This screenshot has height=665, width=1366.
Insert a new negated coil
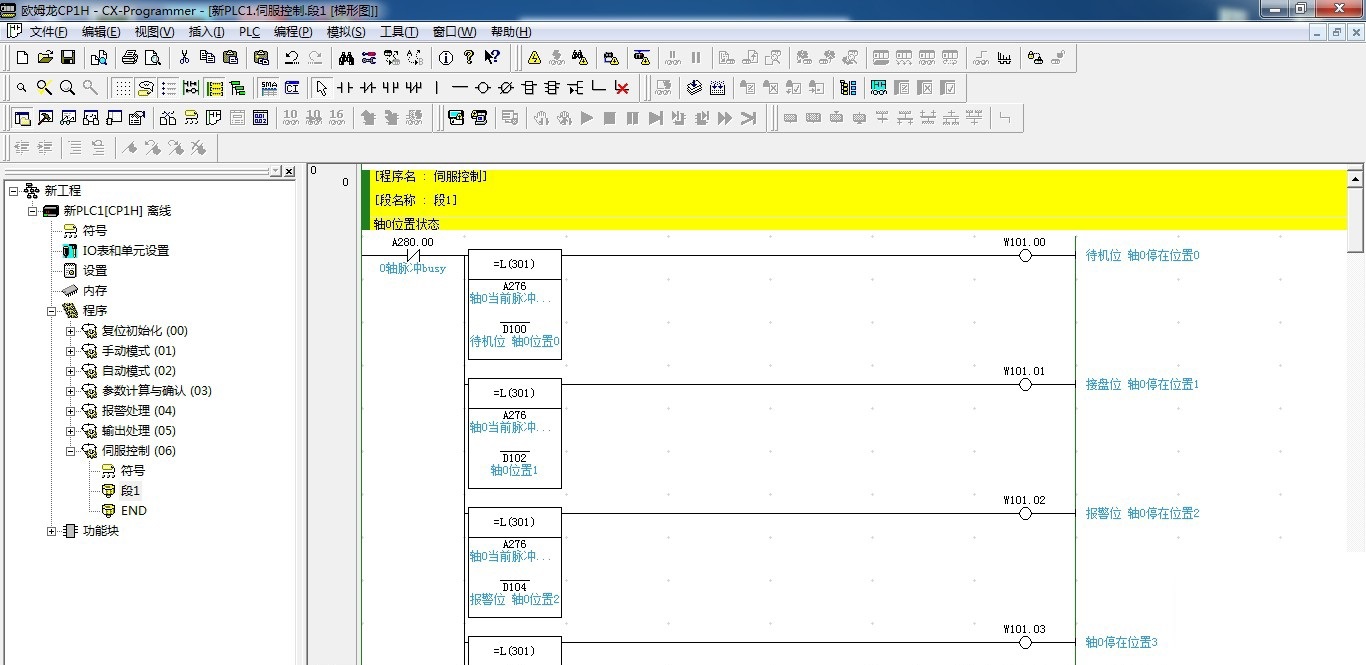[x=505, y=88]
